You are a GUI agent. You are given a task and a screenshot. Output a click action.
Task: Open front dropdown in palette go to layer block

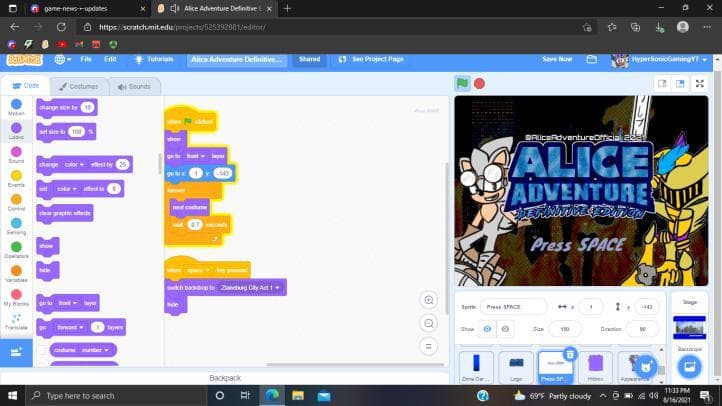[x=67, y=303]
